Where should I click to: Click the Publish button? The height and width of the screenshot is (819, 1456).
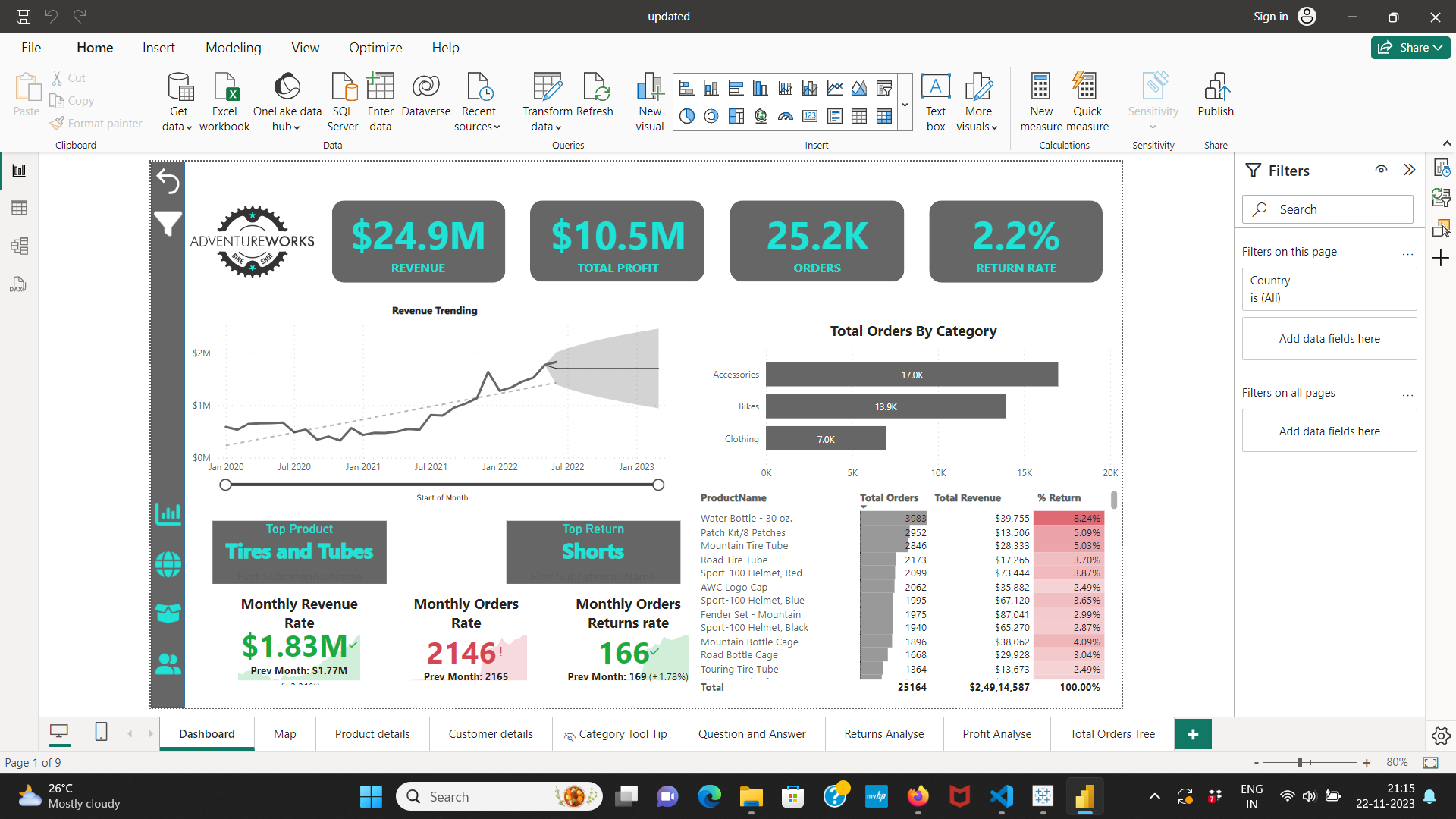pos(1215,99)
